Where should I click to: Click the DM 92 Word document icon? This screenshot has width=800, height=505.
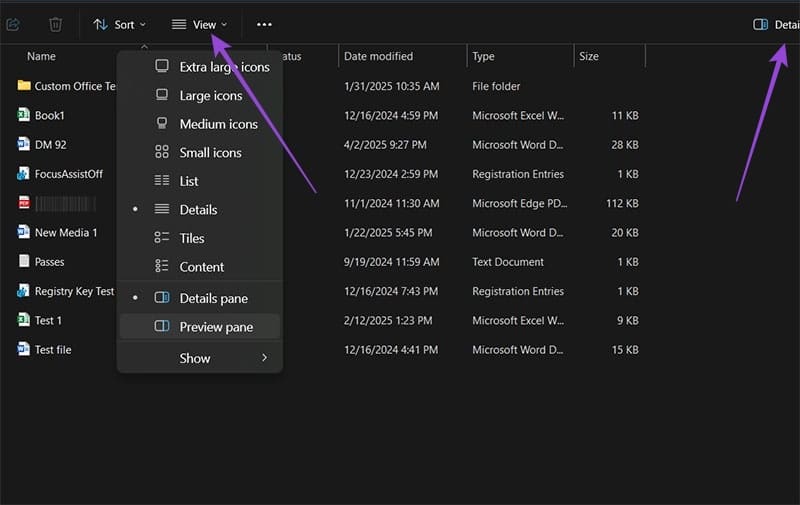pos(23,144)
